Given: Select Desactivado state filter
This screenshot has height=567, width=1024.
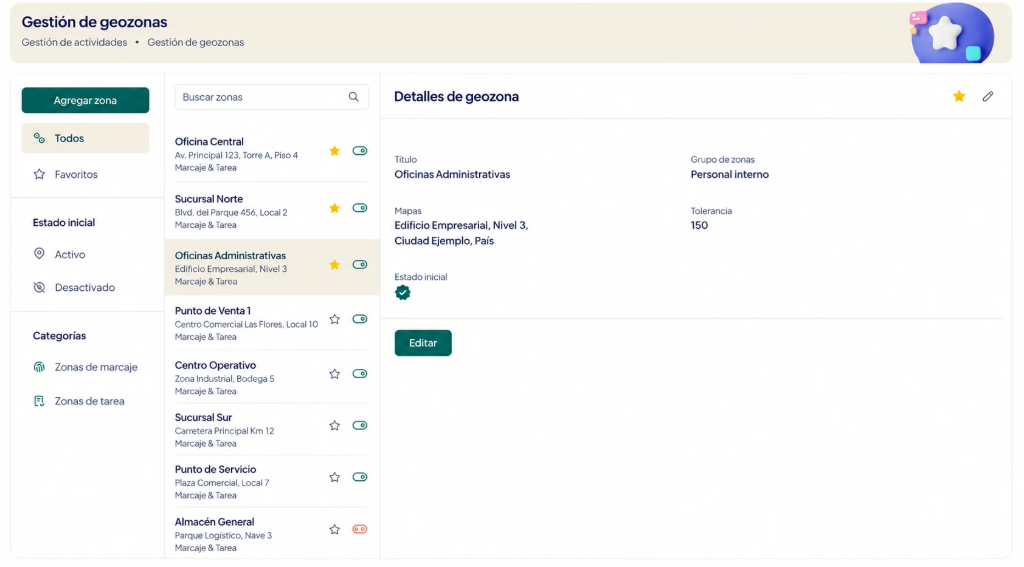Looking at the screenshot, I should point(86,287).
